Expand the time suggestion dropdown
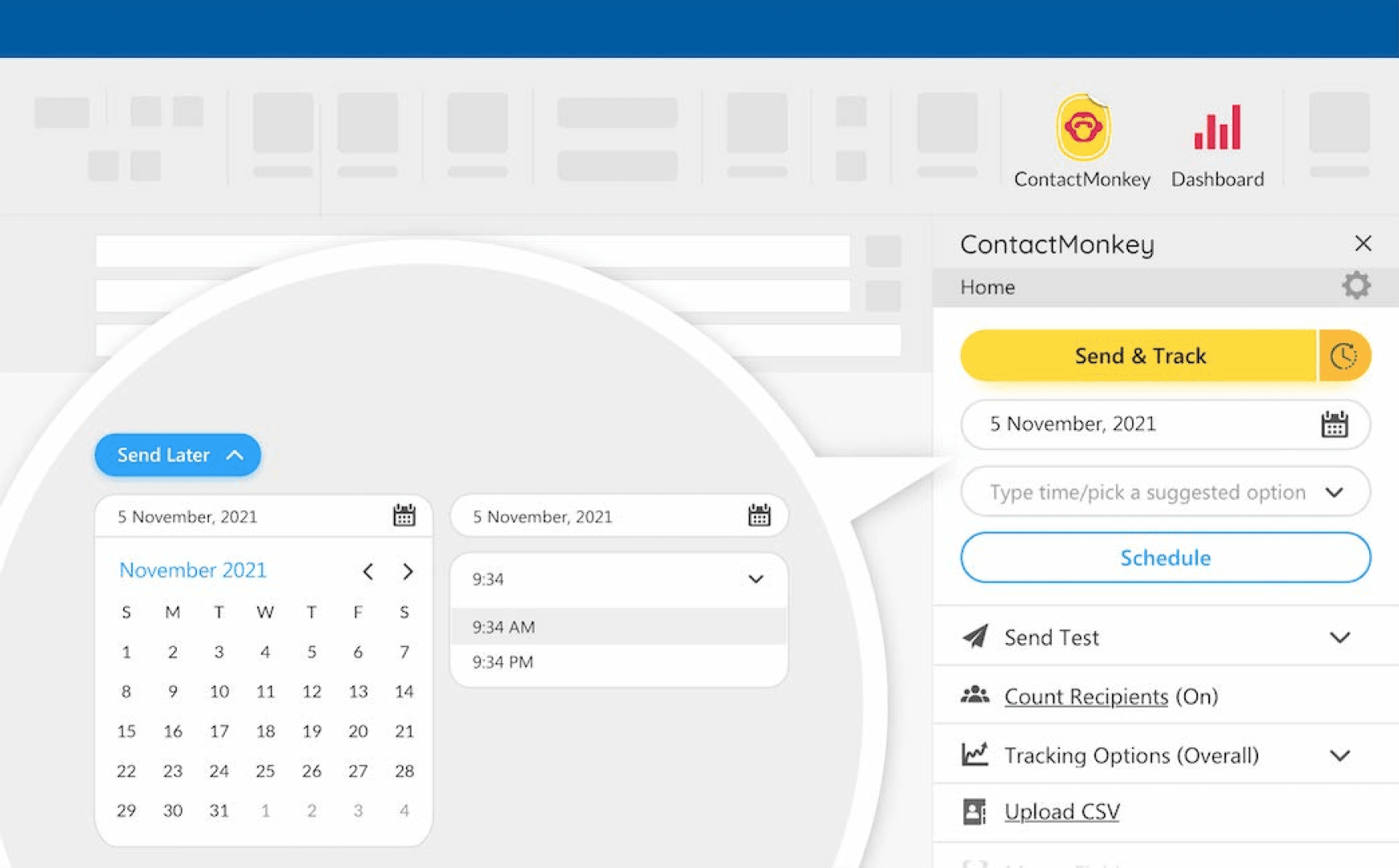 (1335, 492)
